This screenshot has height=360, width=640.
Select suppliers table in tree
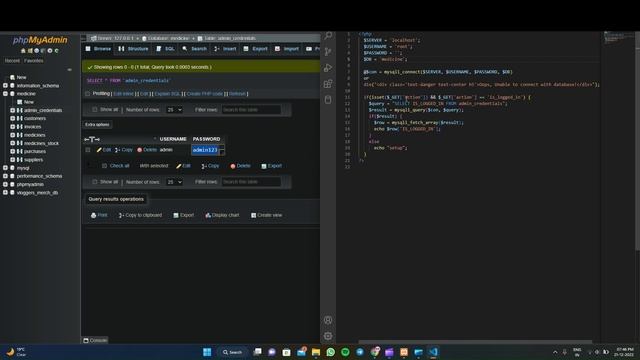33,160
